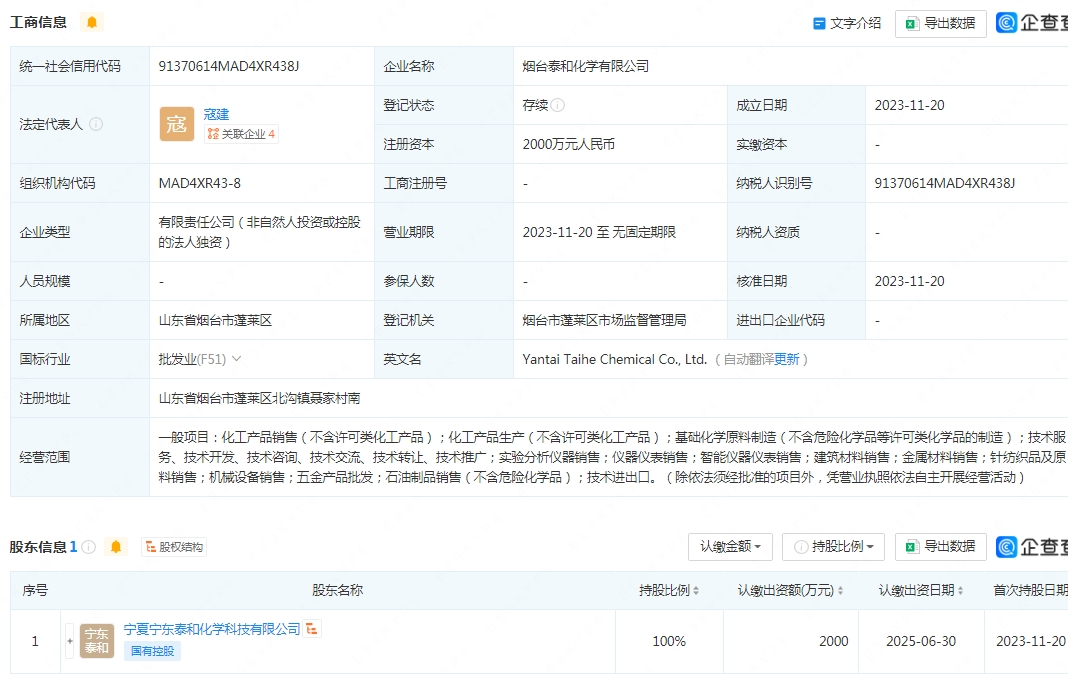
Task: Open 宁夏宁东泰和化学科技有限公司 link
Action: [x=212, y=629]
